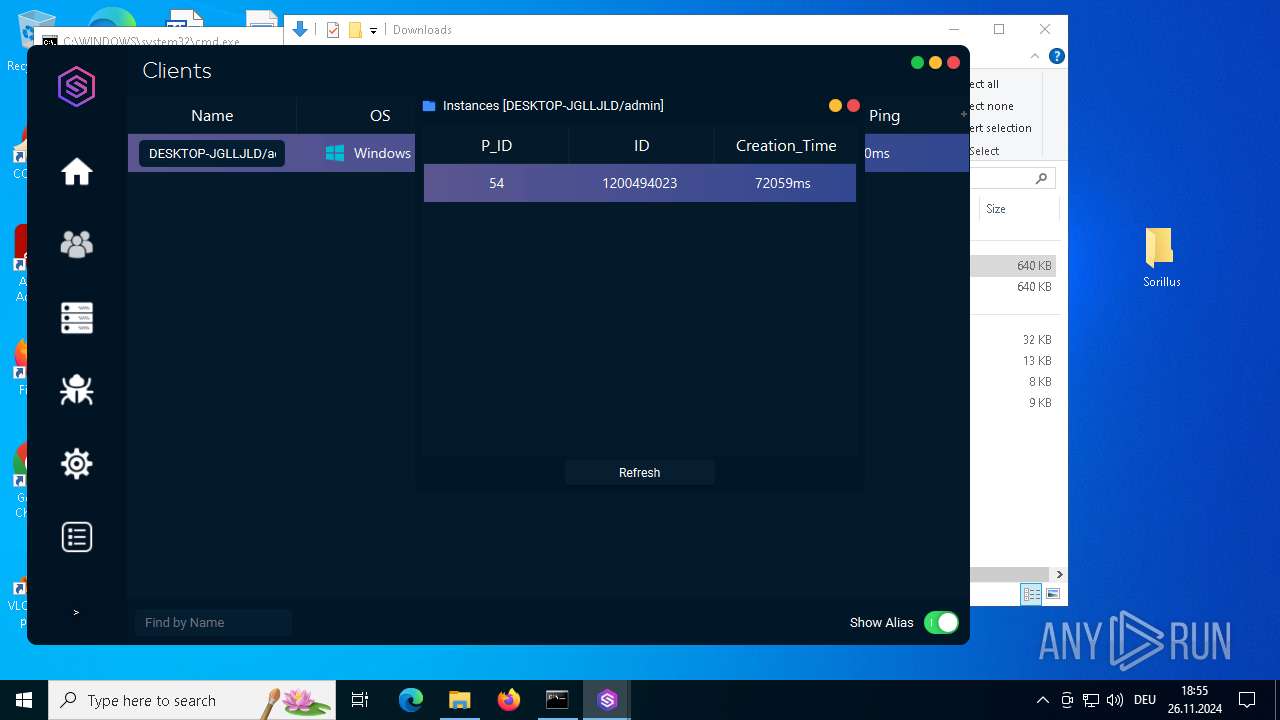Click the Creation_Time value 72059ms
The height and width of the screenshot is (720, 1280).
pos(783,183)
